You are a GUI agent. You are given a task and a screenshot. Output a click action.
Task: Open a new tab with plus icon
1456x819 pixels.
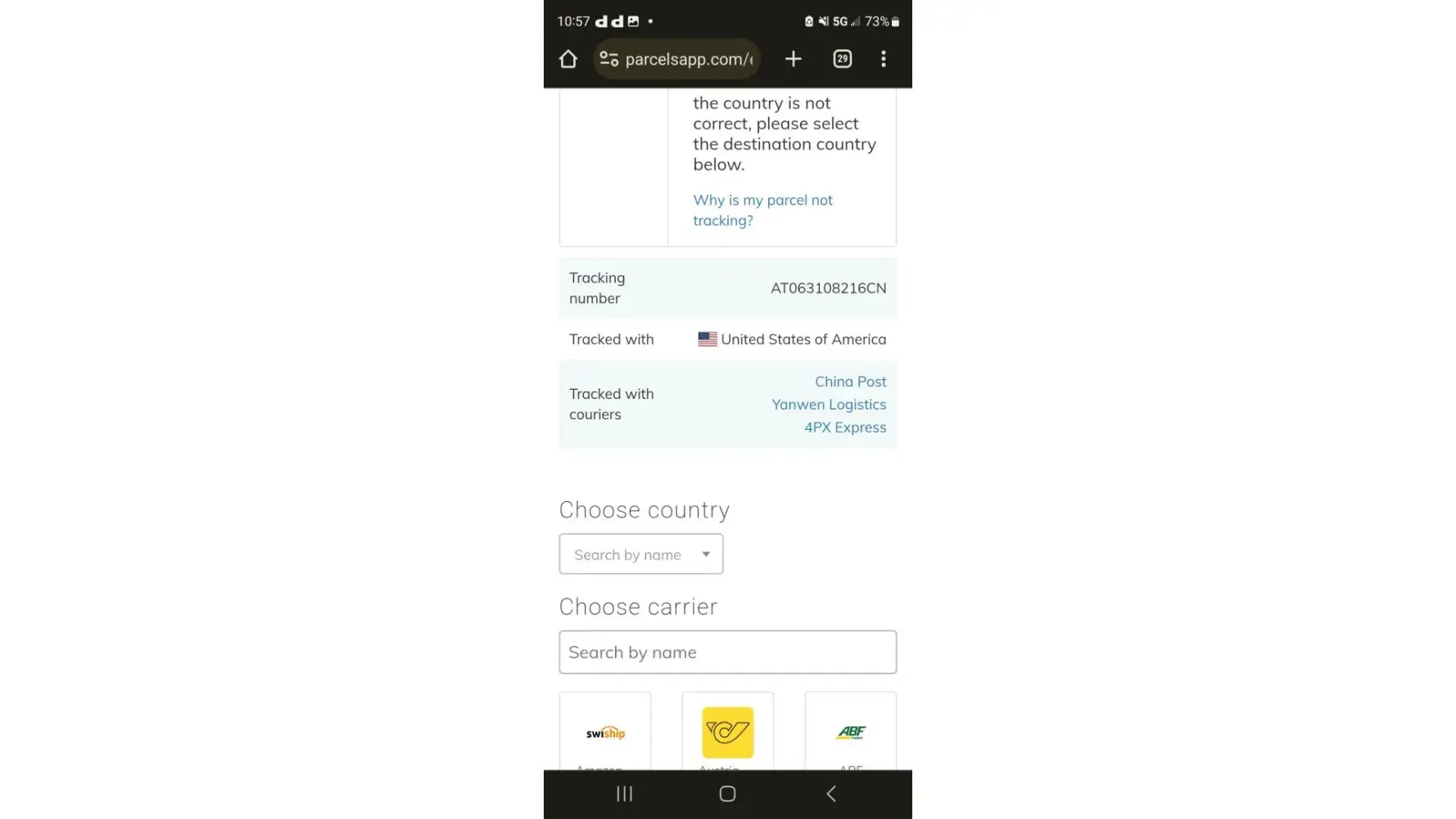(x=793, y=59)
